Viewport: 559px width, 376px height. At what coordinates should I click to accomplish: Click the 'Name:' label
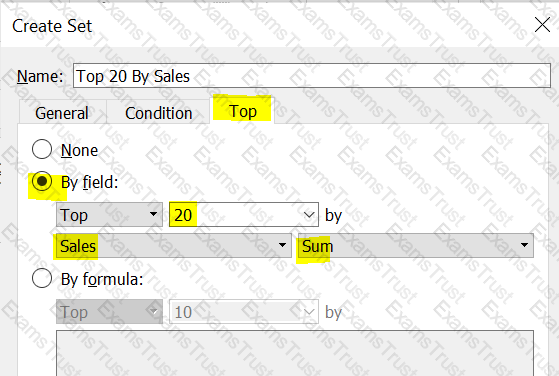pos(40,76)
